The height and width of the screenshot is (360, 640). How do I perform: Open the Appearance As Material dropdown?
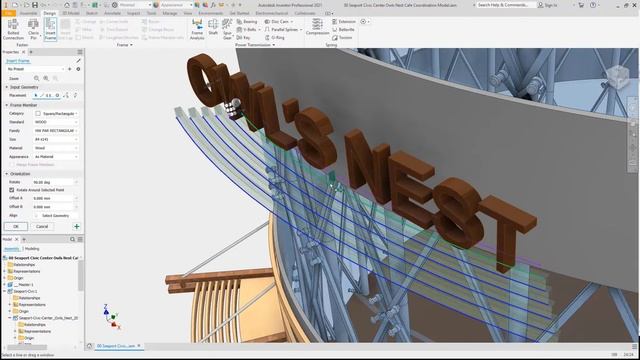pos(56,157)
